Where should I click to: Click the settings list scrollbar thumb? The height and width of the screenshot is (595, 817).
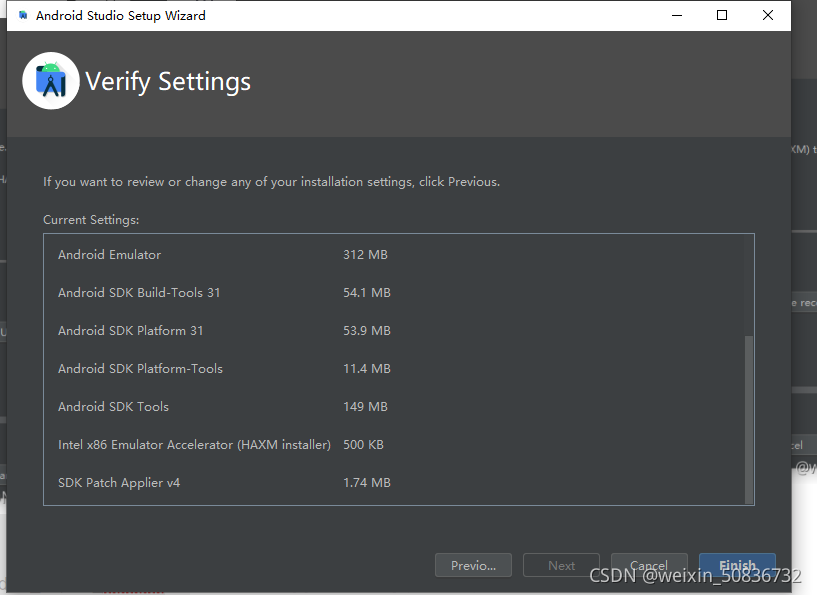point(749,419)
